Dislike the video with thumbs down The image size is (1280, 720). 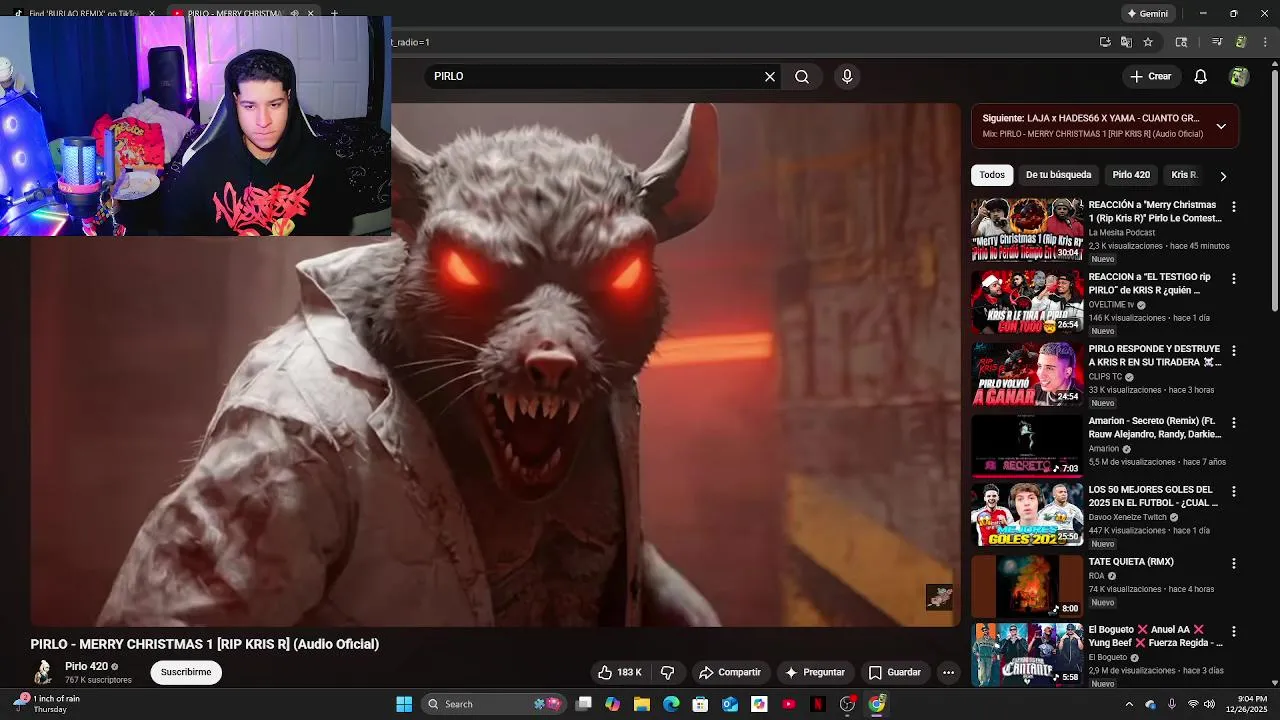668,672
